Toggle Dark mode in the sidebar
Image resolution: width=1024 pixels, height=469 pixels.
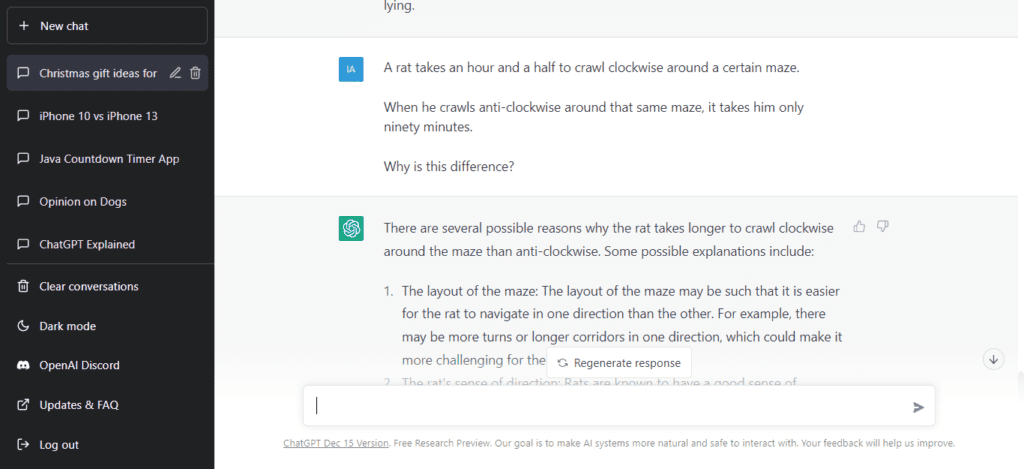point(67,326)
